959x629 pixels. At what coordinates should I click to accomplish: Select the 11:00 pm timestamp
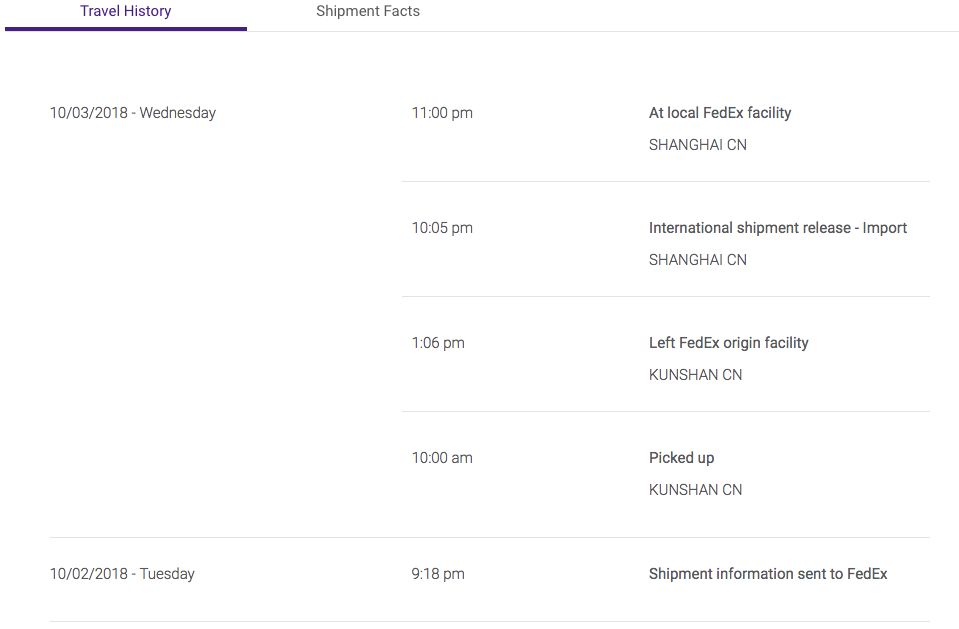coord(442,113)
